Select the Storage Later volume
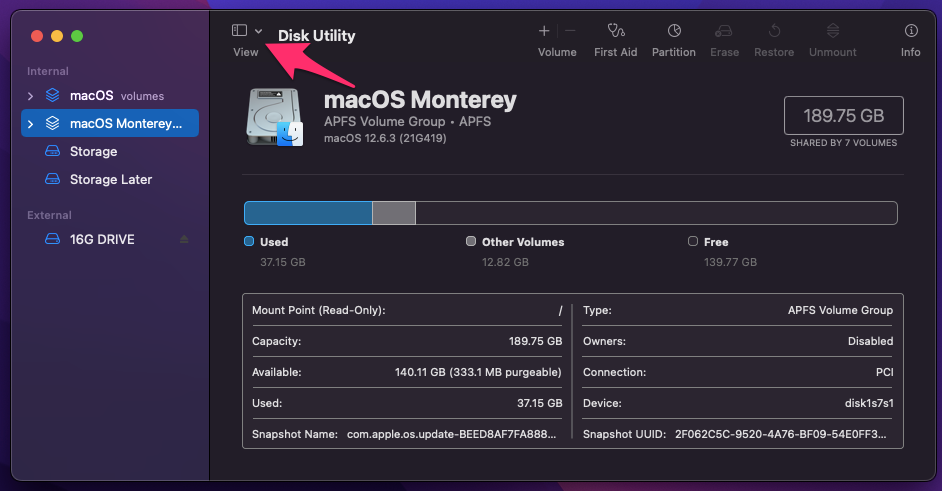This screenshot has width=942, height=491. tap(110, 179)
